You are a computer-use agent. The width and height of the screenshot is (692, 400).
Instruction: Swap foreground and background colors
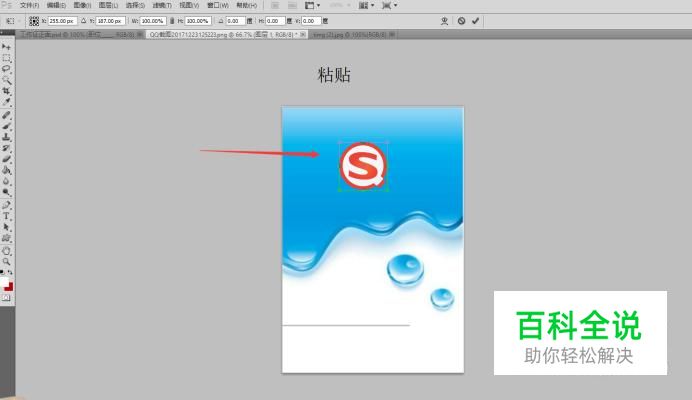(10, 272)
